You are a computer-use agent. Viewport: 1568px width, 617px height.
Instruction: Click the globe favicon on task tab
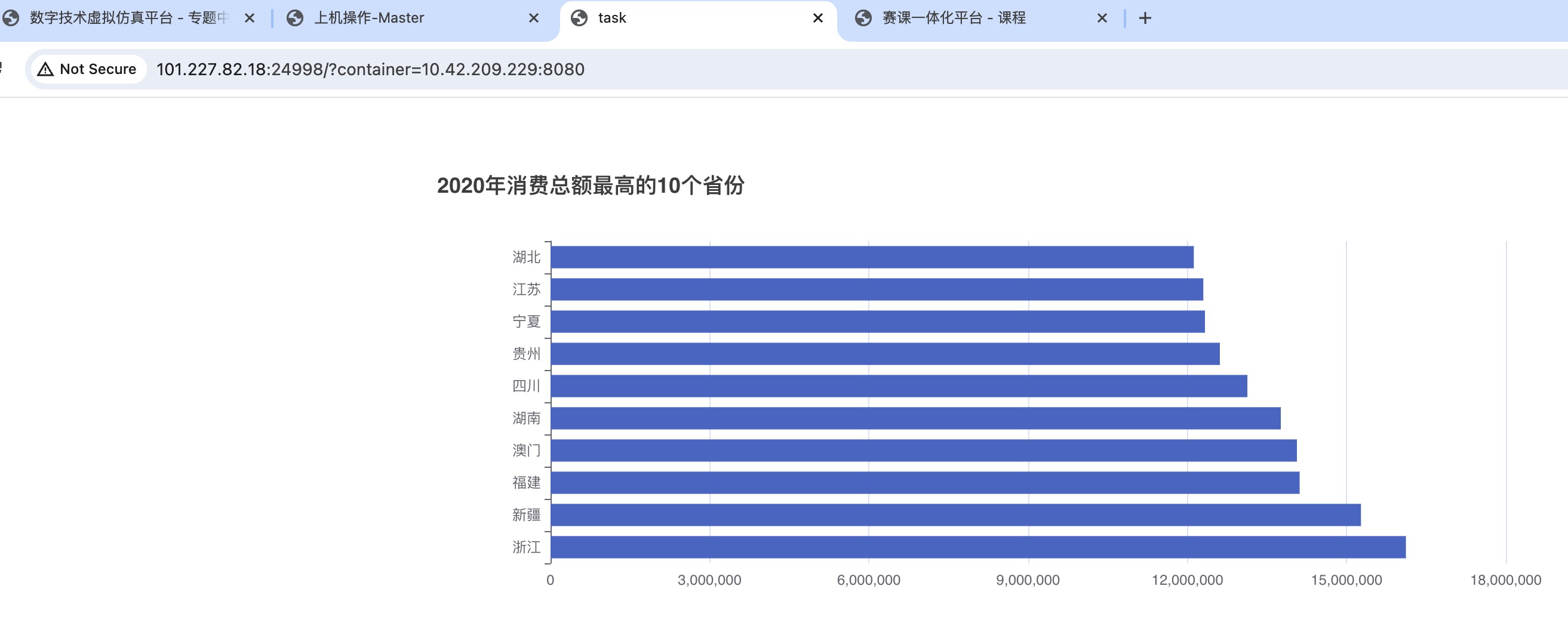579,18
